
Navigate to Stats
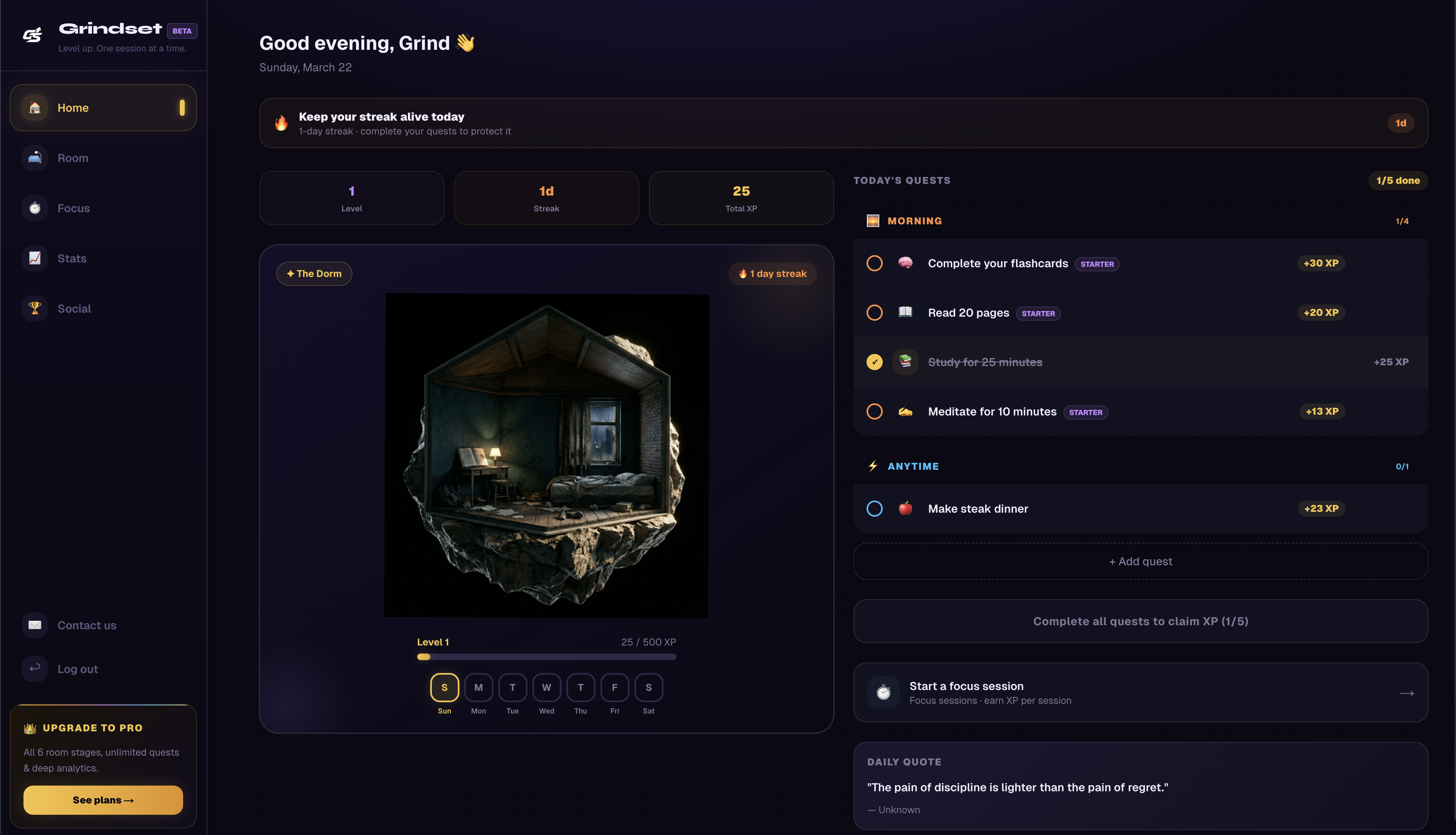pos(103,258)
